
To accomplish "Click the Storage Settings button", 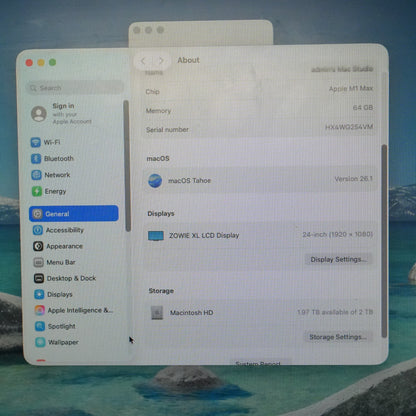I will pos(337,337).
